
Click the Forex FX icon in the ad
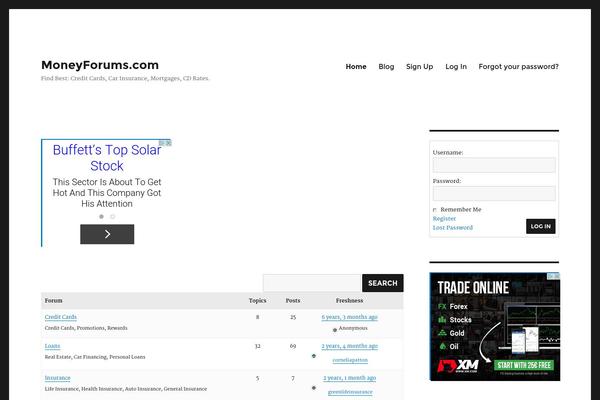[x=442, y=307]
